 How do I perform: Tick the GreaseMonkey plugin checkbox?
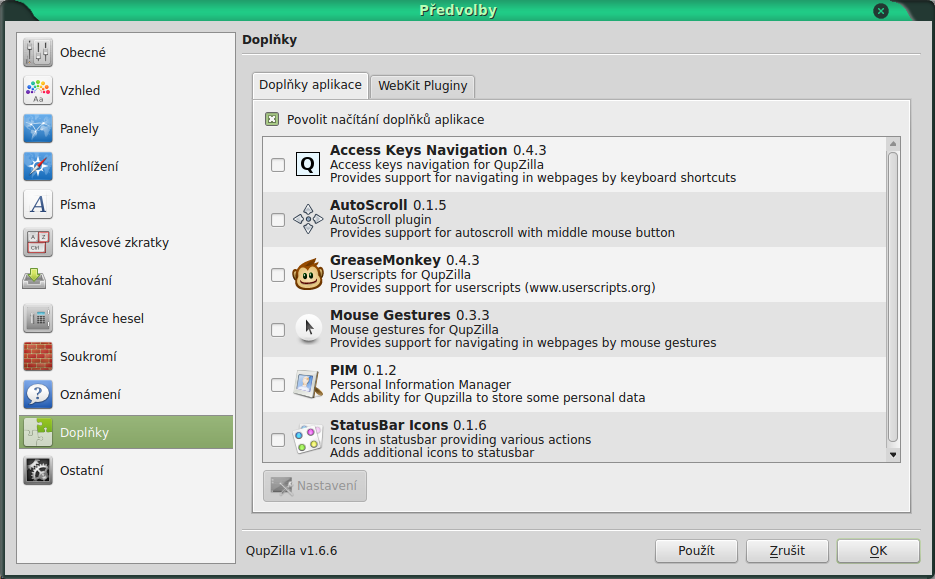pos(278,275)
